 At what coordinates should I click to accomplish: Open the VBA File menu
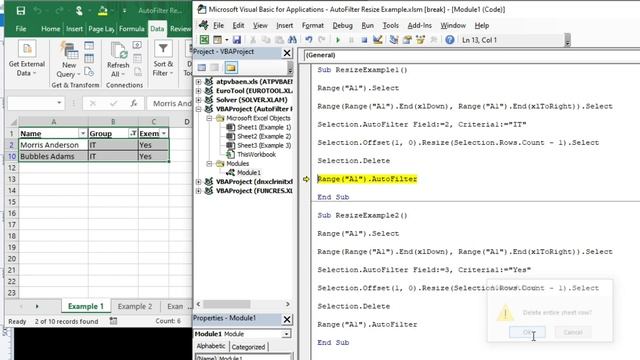[x=218, y=25]
